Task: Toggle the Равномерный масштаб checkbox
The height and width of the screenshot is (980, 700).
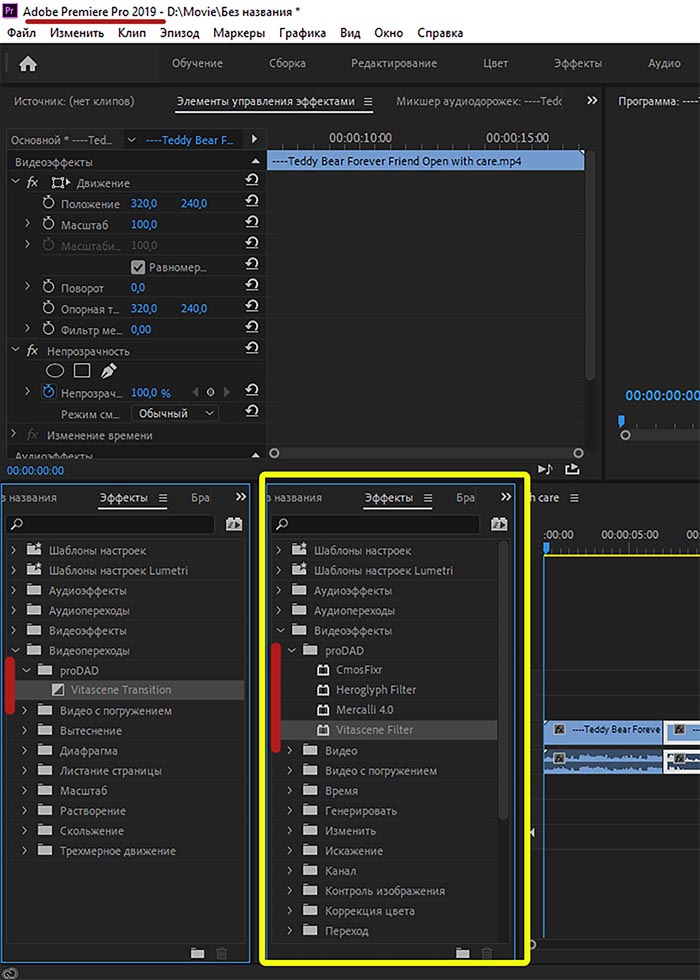Action: click(x=138, y=268)
